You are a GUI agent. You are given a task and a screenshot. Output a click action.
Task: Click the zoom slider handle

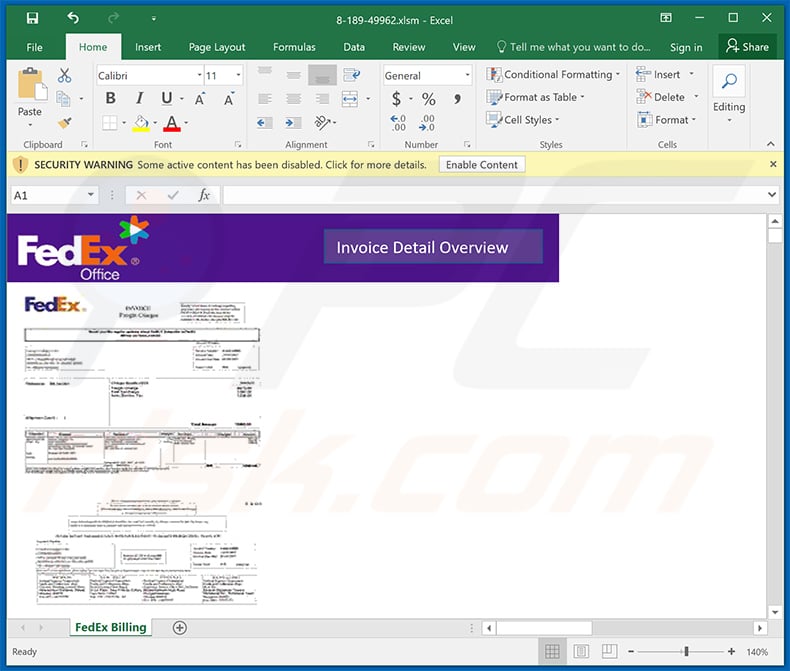(686, 652)
